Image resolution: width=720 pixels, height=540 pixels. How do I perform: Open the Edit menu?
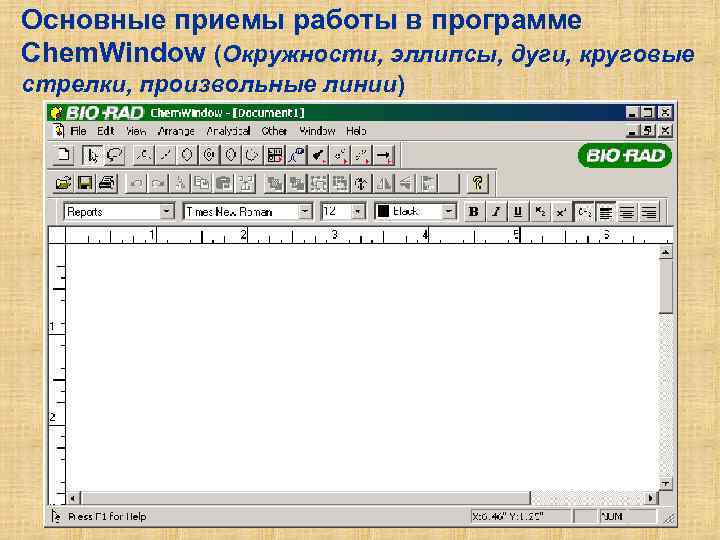click(106, 131)
